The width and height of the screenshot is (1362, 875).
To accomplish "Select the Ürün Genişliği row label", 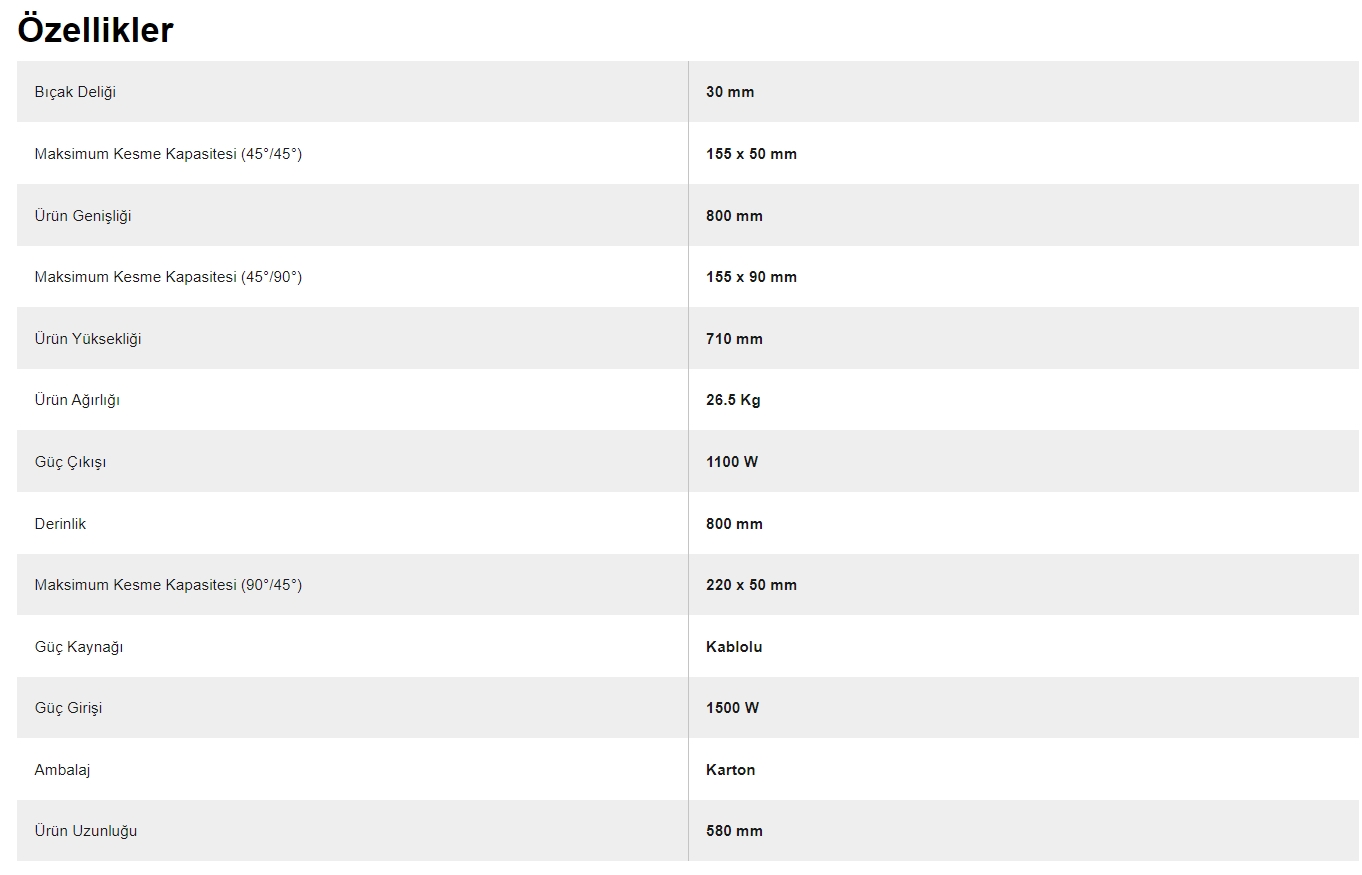I will [83, 216].
